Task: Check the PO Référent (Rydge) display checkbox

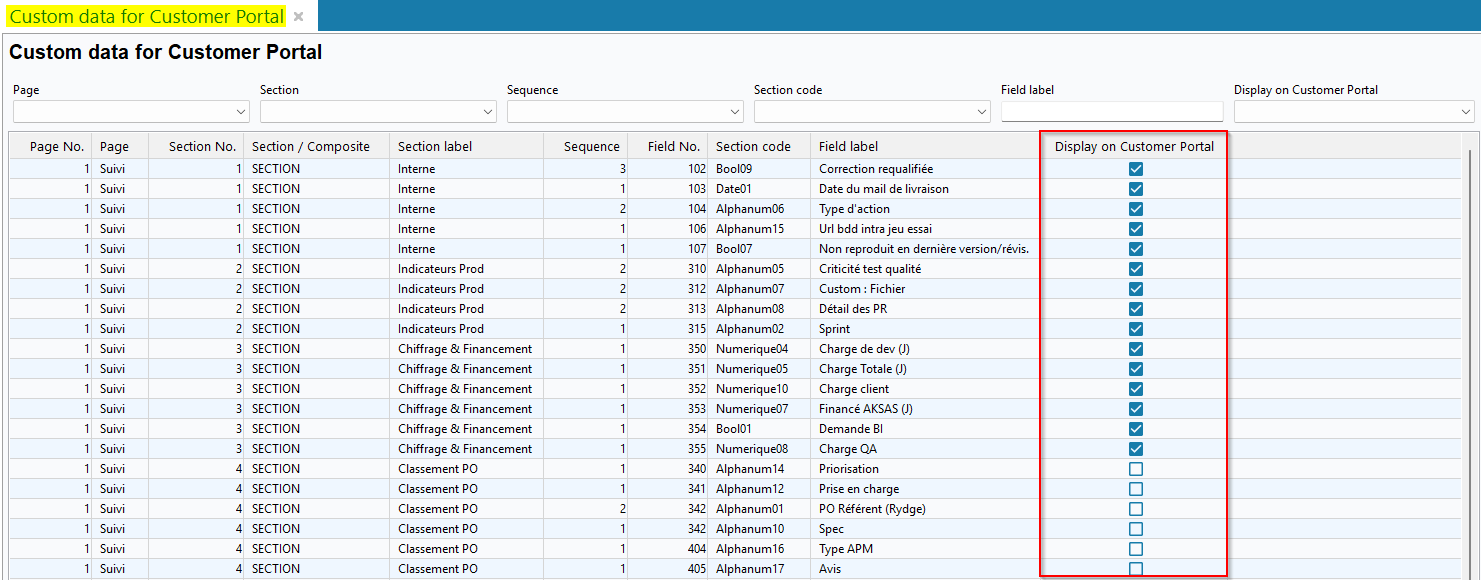Action: click(x=1135, y=509)
